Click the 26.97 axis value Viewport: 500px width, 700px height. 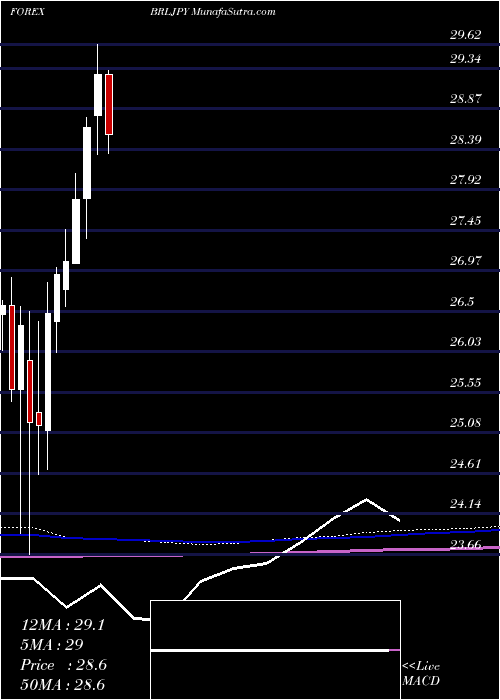tap(465, 261)
